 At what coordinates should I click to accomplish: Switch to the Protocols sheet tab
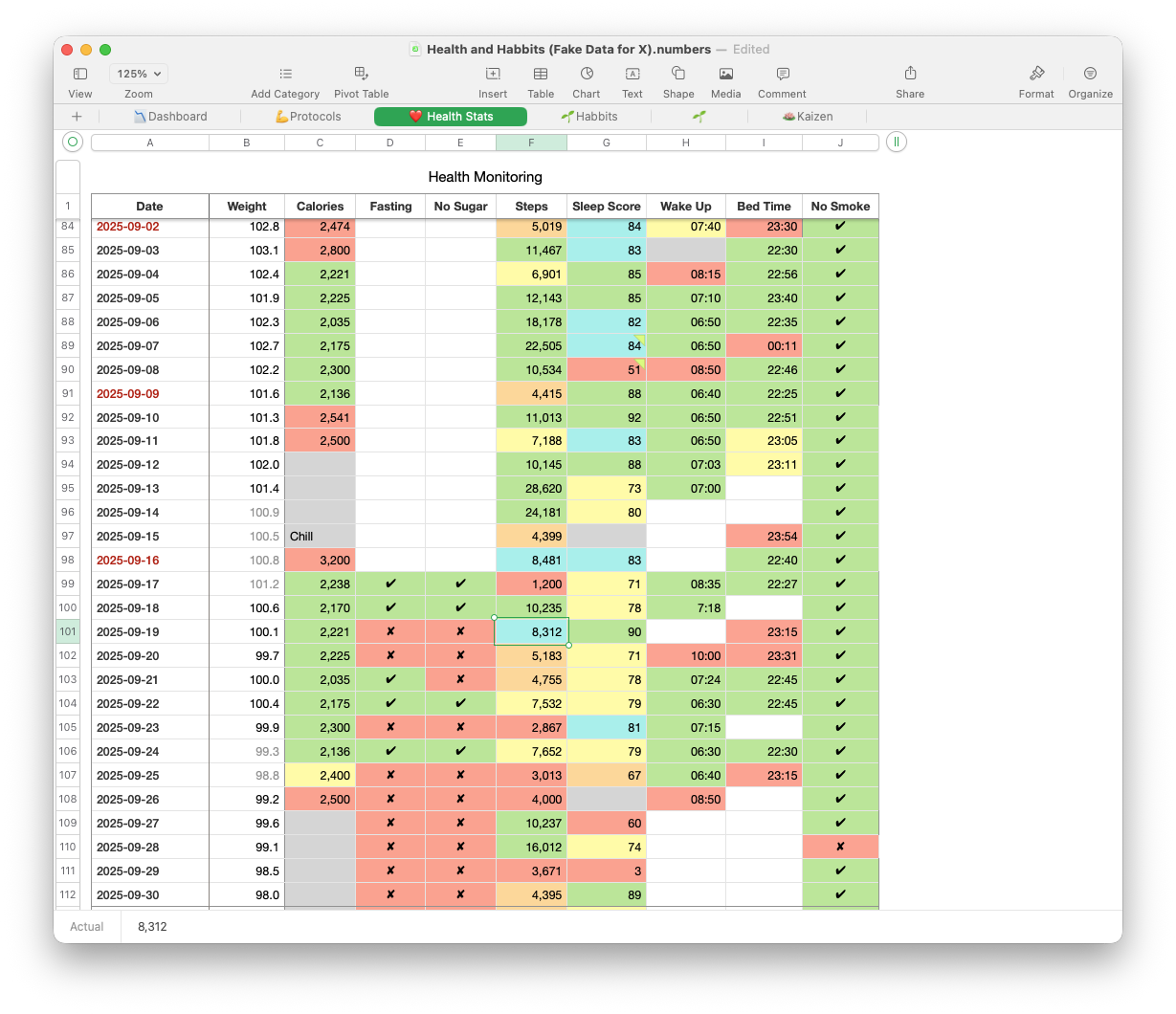tap(308, 117)
